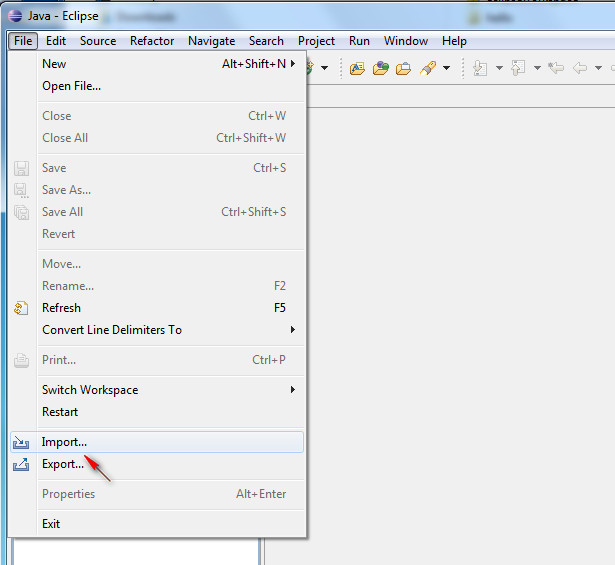Open dropdown arrow left of Open Type icon
This screenshot has height=565, width=615.
324,68
